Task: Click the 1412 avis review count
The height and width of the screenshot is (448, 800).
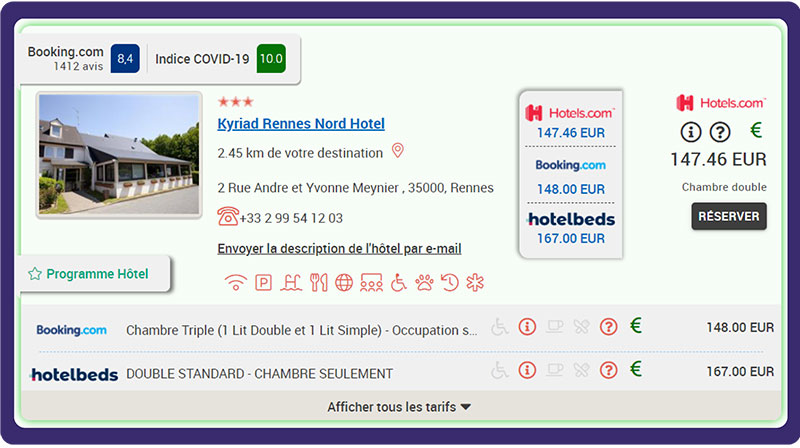Action: (x=78, y=66)
